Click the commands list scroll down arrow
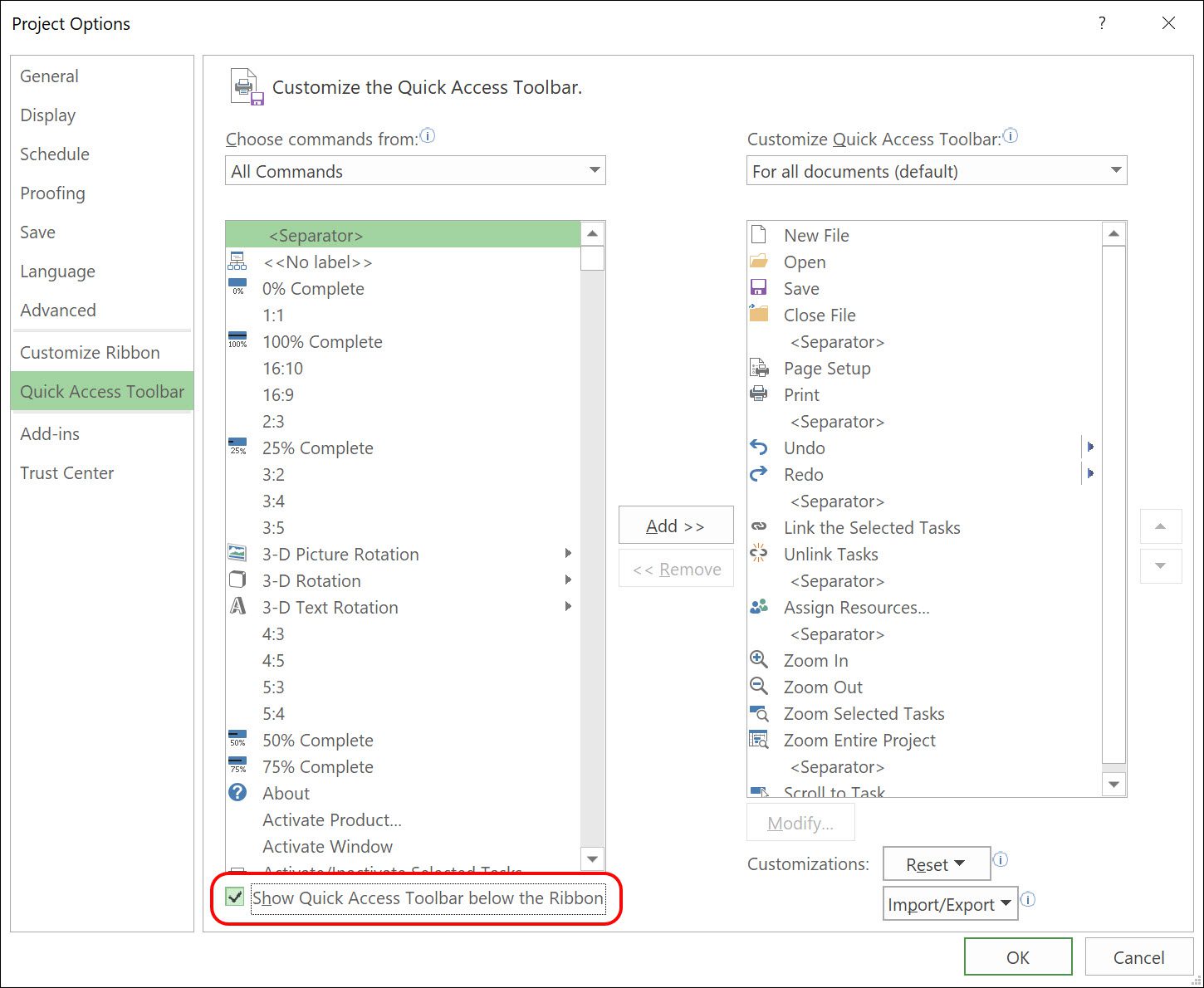Screen dimensions: 1204x988 pos(592,858)
